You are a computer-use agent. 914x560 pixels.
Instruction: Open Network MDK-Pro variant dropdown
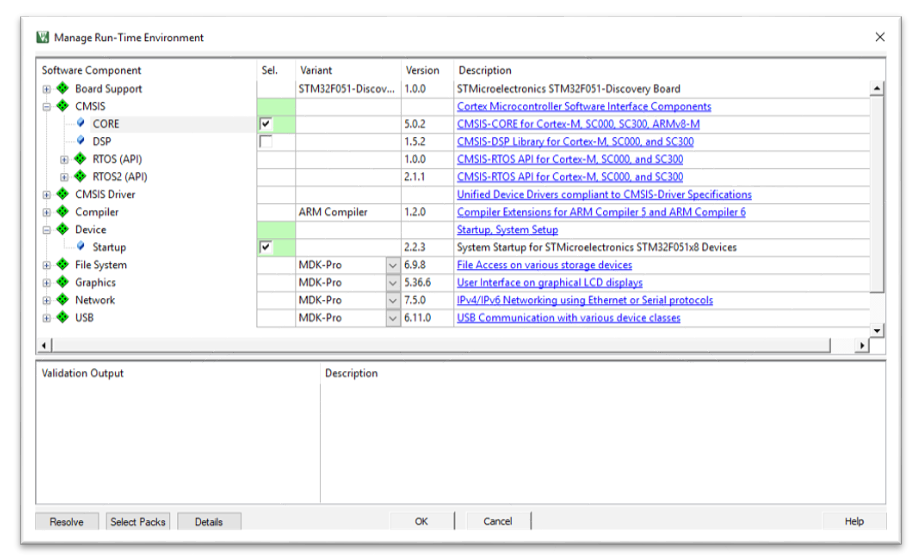[x=393, y=300]
